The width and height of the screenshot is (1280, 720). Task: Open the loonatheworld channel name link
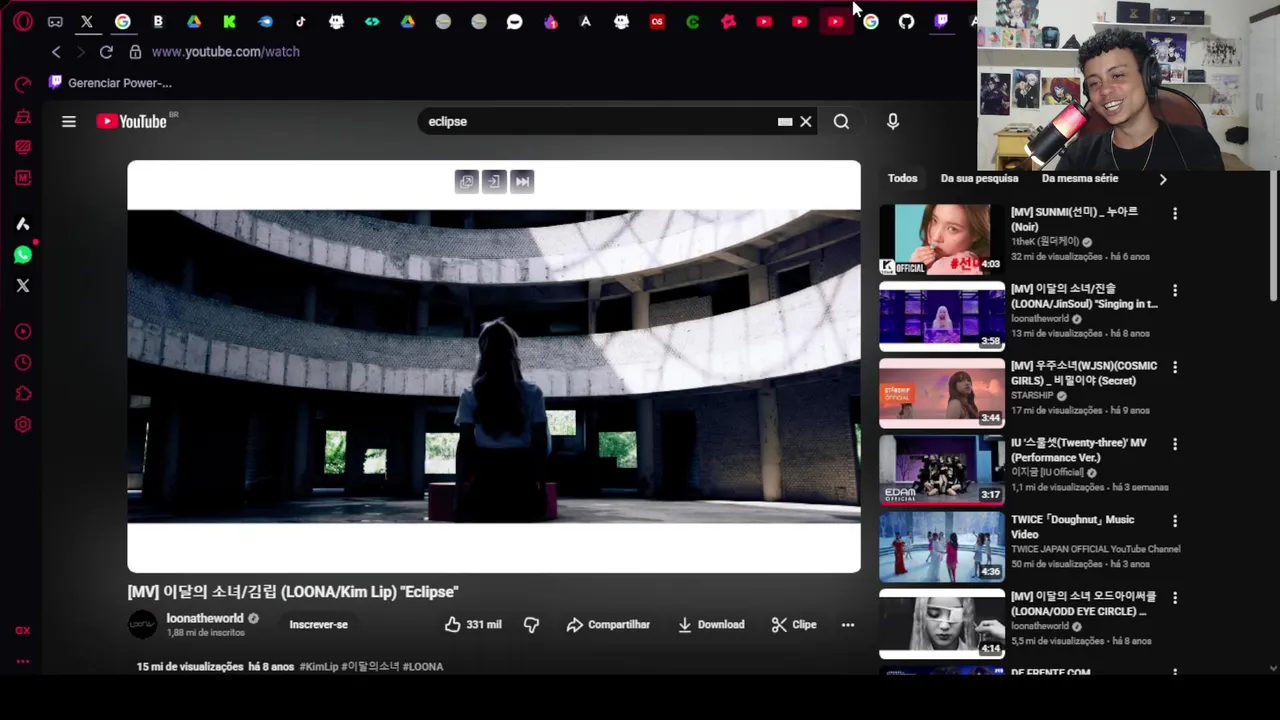(x=205, y=619)
